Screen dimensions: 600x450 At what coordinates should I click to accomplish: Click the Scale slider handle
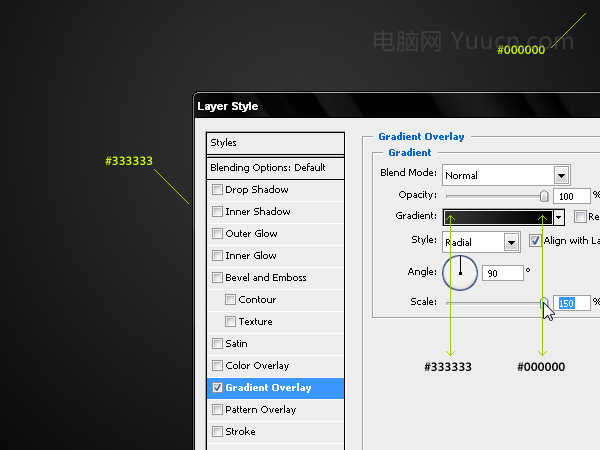[x=544, y=303]
